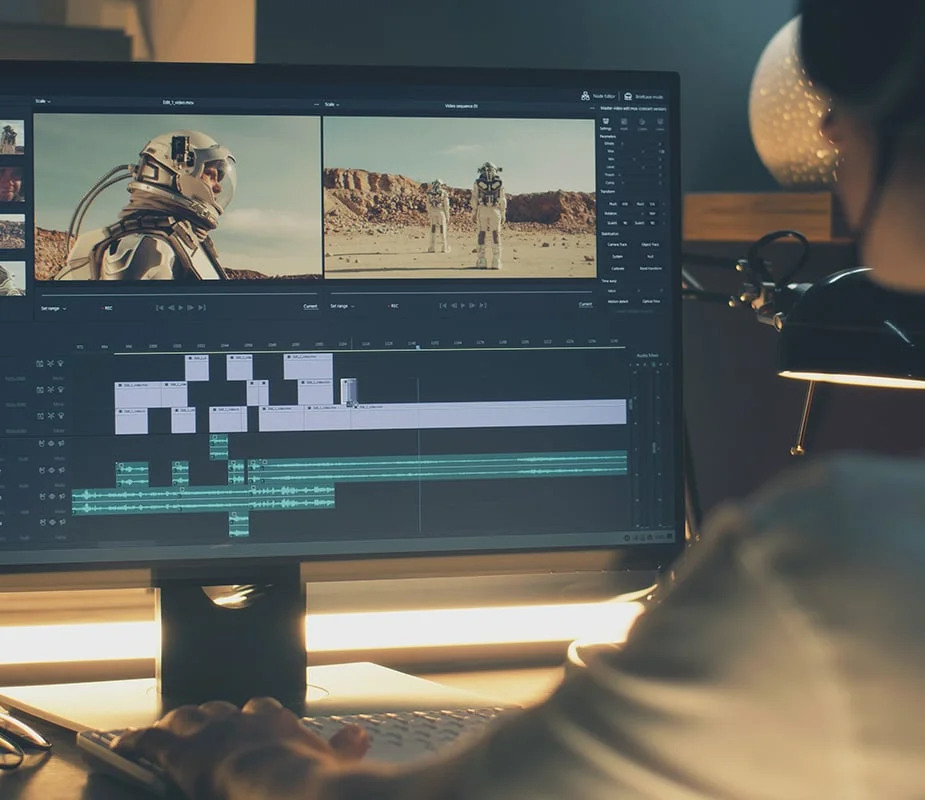The height and width of the screenshot is (800, 925).
Task: Click the film icon on the middle video track
Action: pyautogui.click(x=40, y=390)
